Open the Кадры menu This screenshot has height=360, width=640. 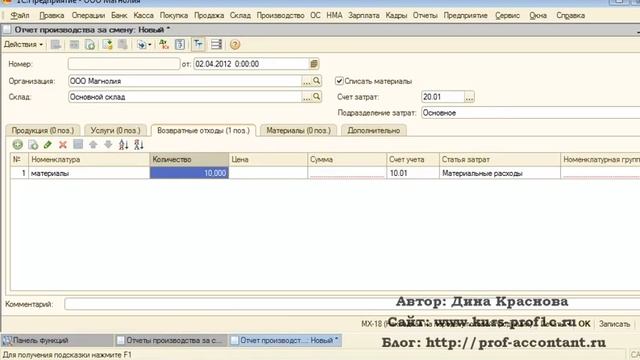(x=396, y=16)
